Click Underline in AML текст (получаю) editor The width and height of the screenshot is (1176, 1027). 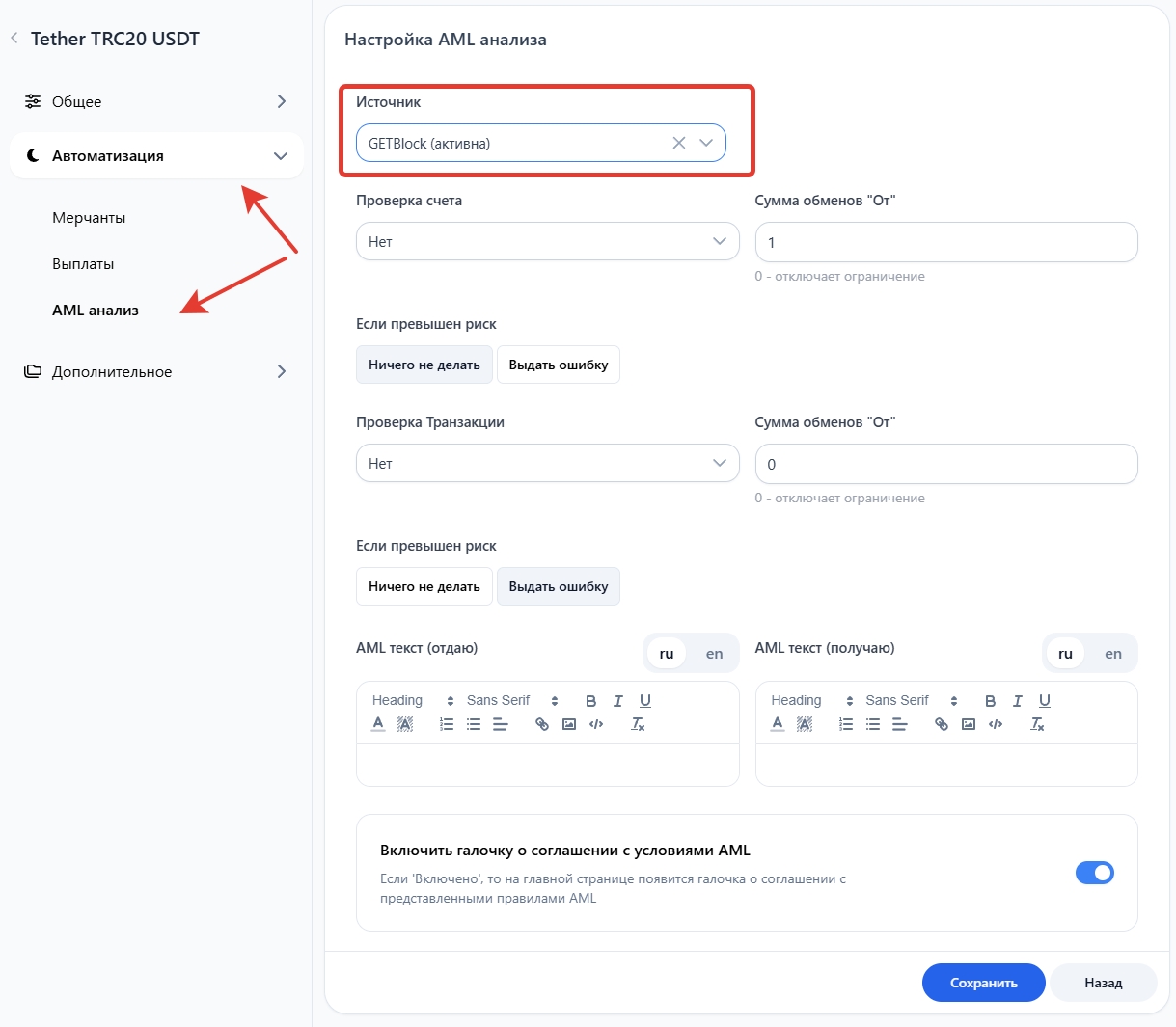point(1045,701)
